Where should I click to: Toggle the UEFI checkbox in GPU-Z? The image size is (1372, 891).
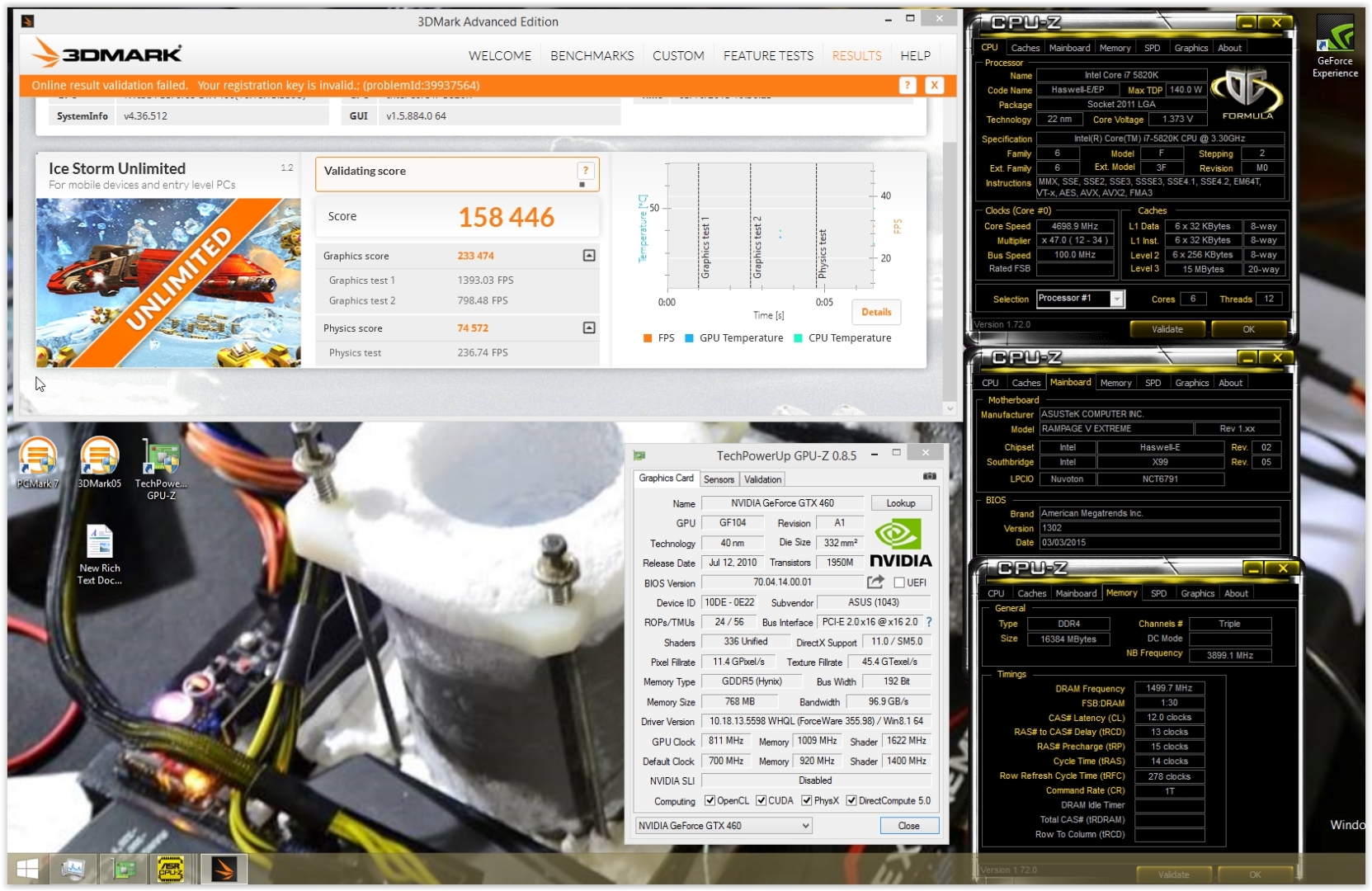(x=899, y=582)
